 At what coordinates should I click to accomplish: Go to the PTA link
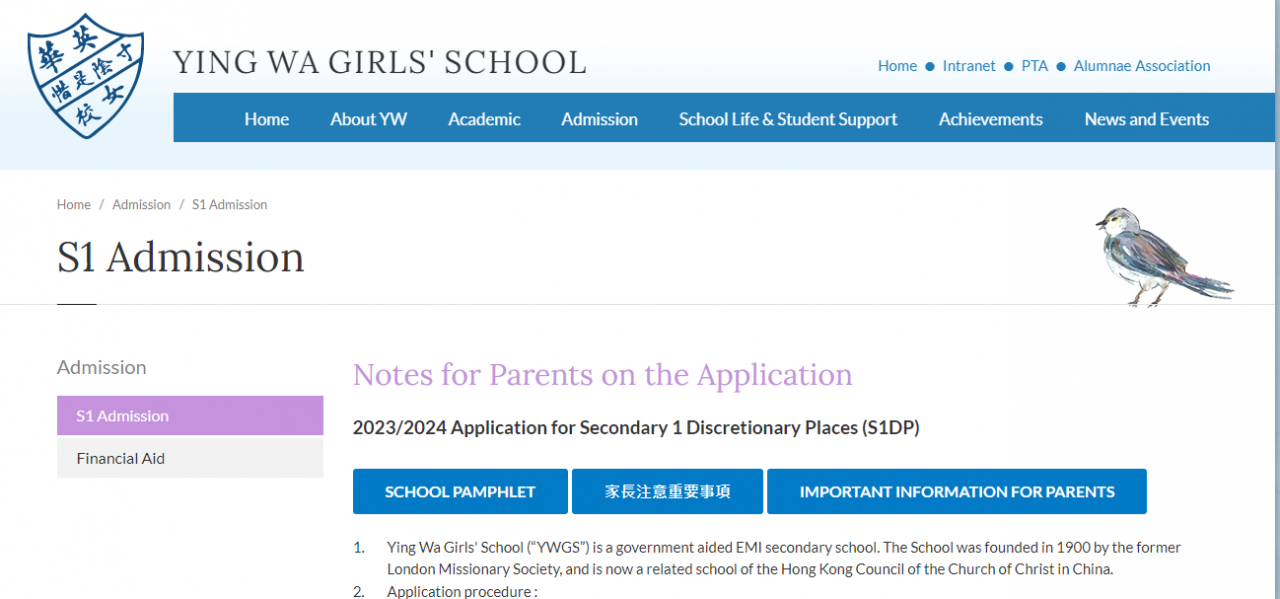tap(1034, 66)
